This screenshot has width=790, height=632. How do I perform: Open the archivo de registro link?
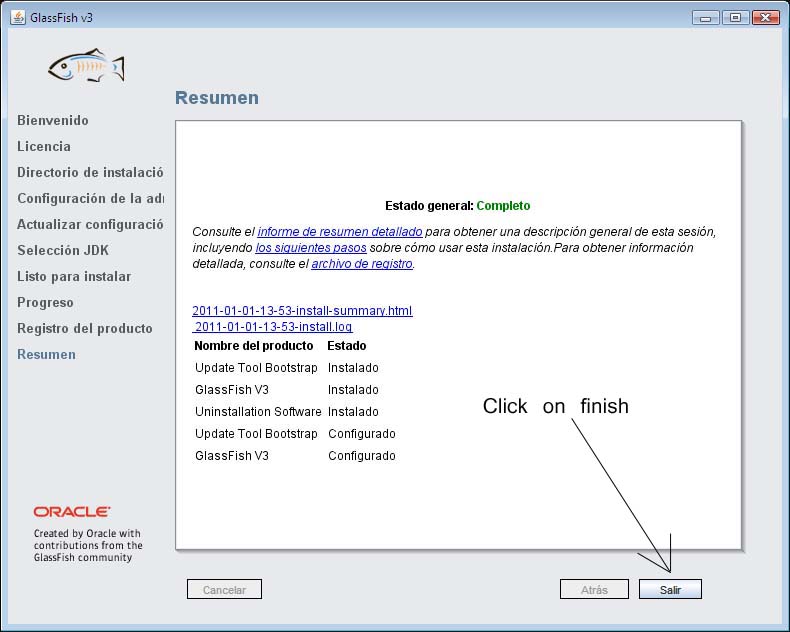click(x=362, y=264)
